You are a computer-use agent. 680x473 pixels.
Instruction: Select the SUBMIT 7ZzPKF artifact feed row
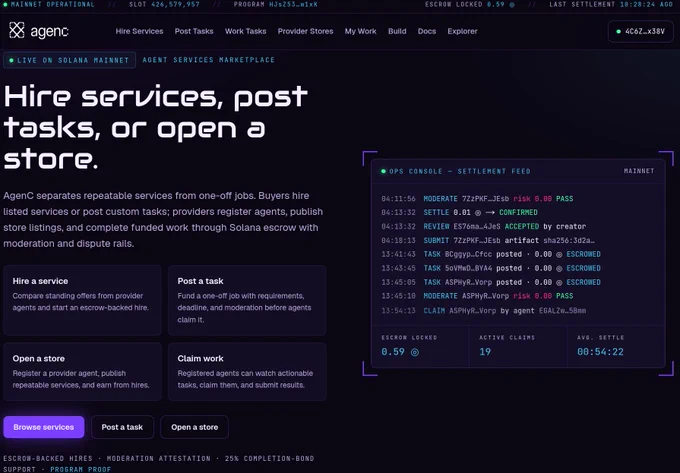tap(488, 240)
